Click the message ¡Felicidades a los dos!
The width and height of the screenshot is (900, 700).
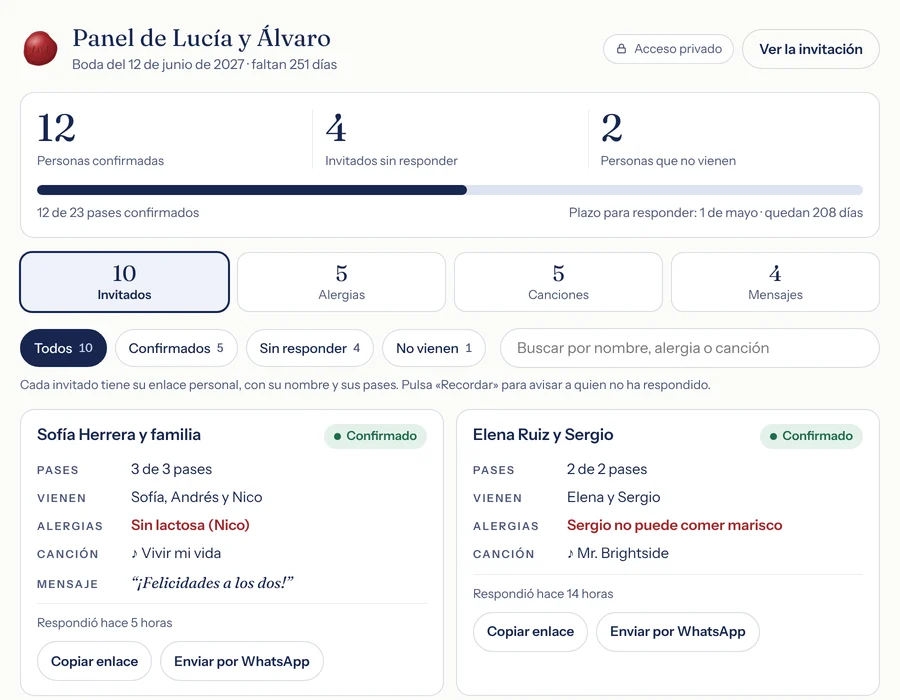click(212, 583)
